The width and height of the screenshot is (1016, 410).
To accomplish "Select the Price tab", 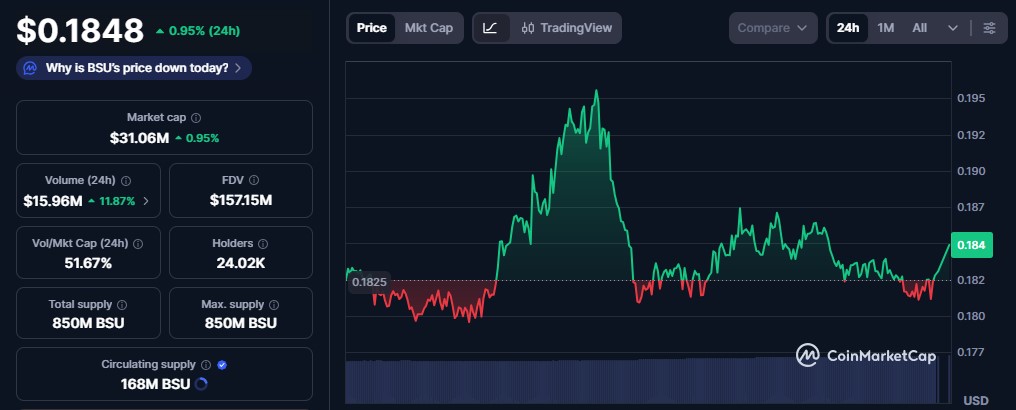I will [371, 28].
